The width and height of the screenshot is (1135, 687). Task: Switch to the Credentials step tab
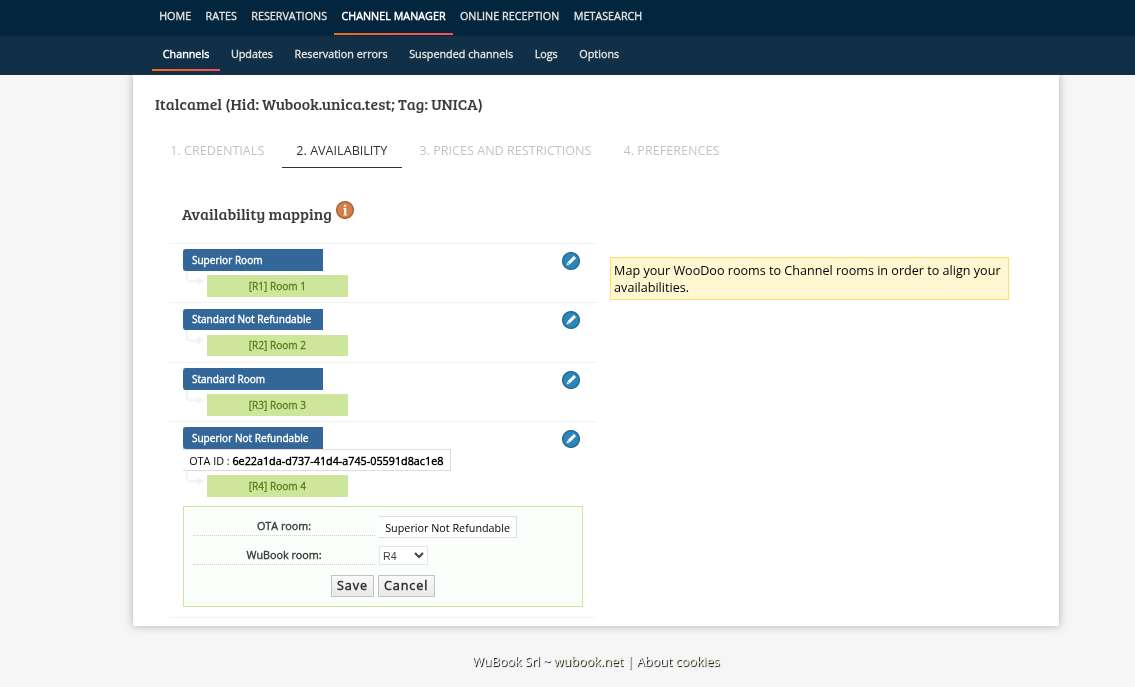point(217,151)
